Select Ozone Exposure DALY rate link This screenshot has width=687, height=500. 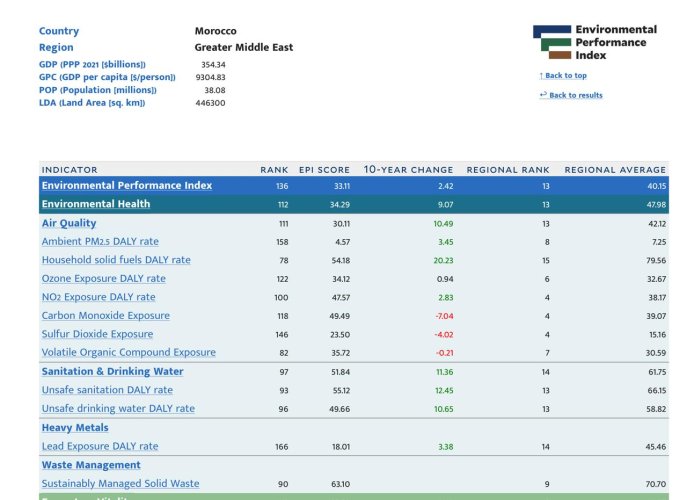(103, 279)
